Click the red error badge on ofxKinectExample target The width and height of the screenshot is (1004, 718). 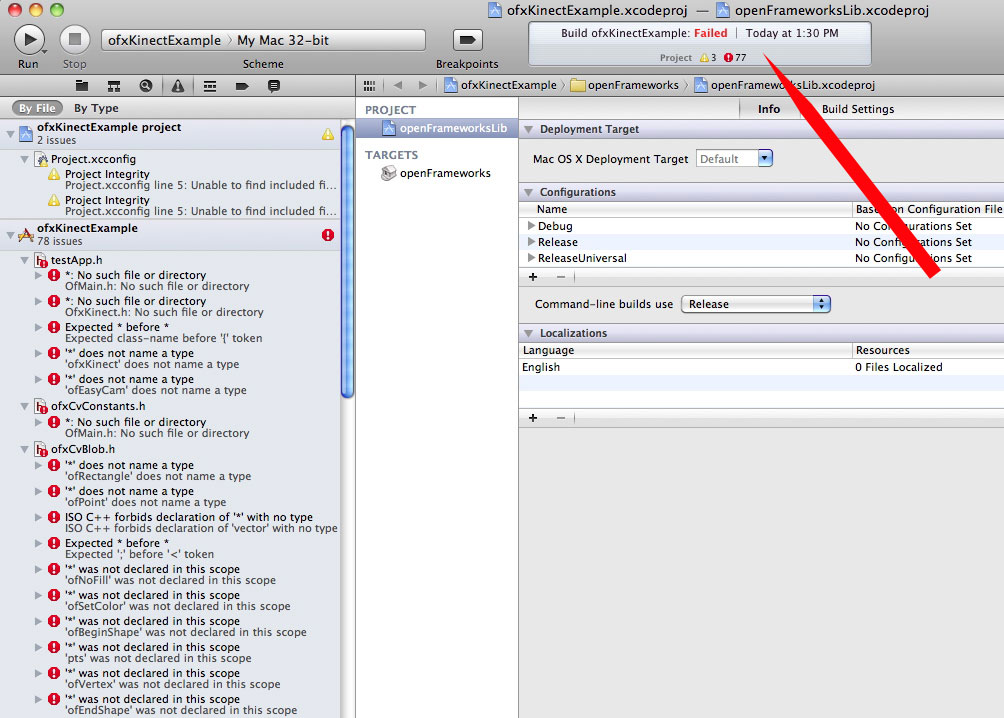tap(328, 235)
